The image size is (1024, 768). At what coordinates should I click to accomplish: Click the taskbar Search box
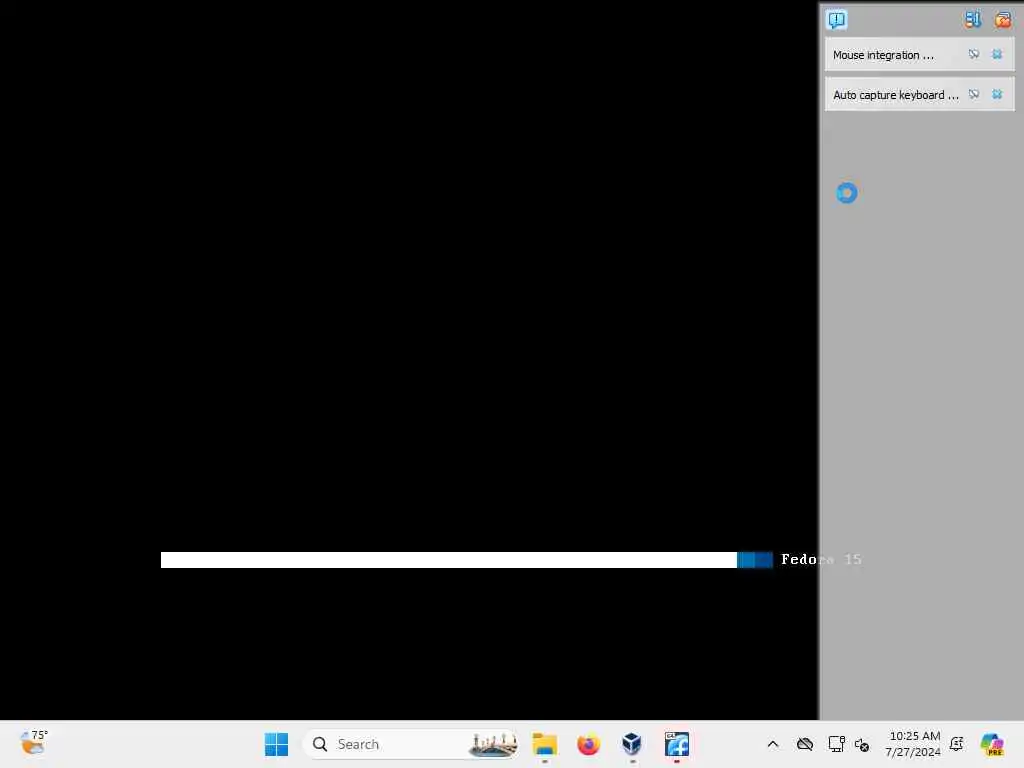[x=411, y=744]
